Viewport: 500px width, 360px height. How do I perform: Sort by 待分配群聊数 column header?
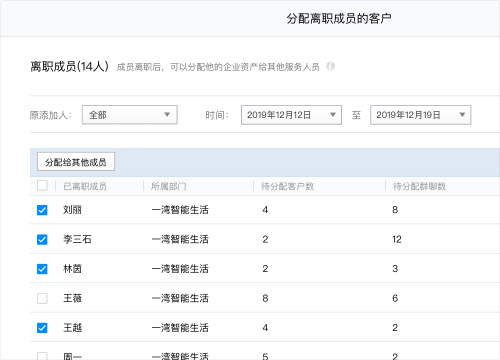tap(419, 186)
